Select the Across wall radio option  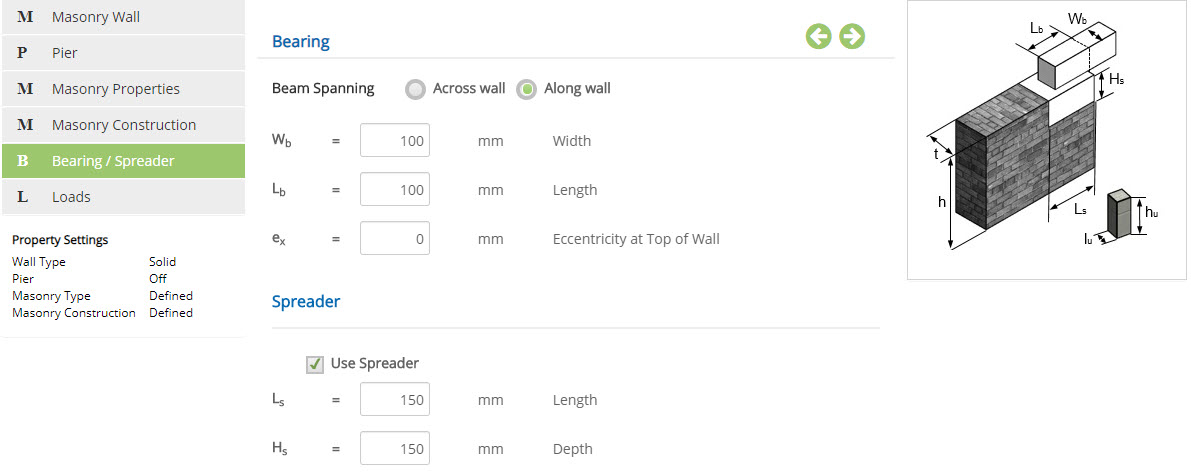415,90
